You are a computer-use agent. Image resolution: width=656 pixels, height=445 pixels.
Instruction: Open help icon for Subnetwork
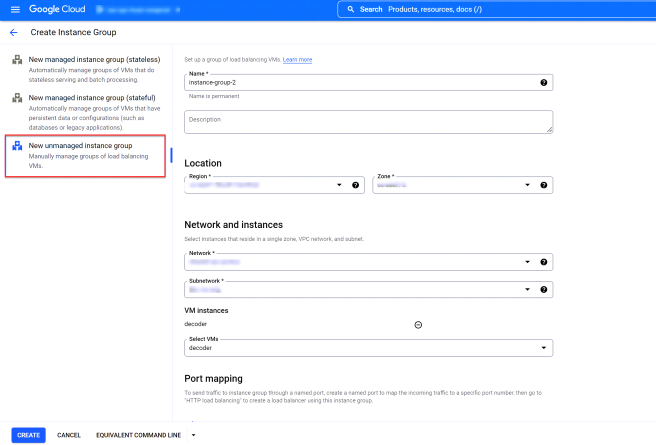pos(543,289)
